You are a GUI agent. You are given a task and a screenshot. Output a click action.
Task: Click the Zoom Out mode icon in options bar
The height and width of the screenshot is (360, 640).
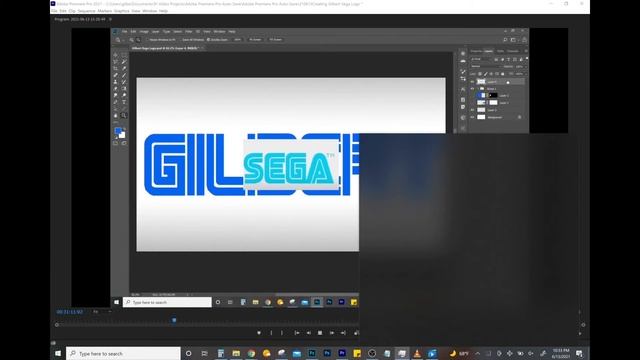click(138, 40)
